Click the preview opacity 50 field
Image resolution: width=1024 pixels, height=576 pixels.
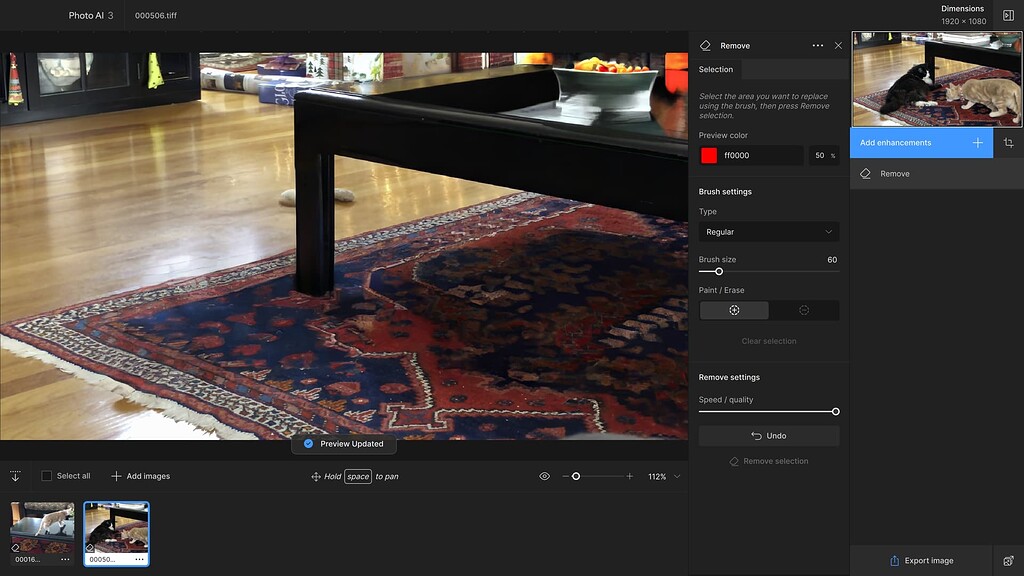tap(824, 155)
